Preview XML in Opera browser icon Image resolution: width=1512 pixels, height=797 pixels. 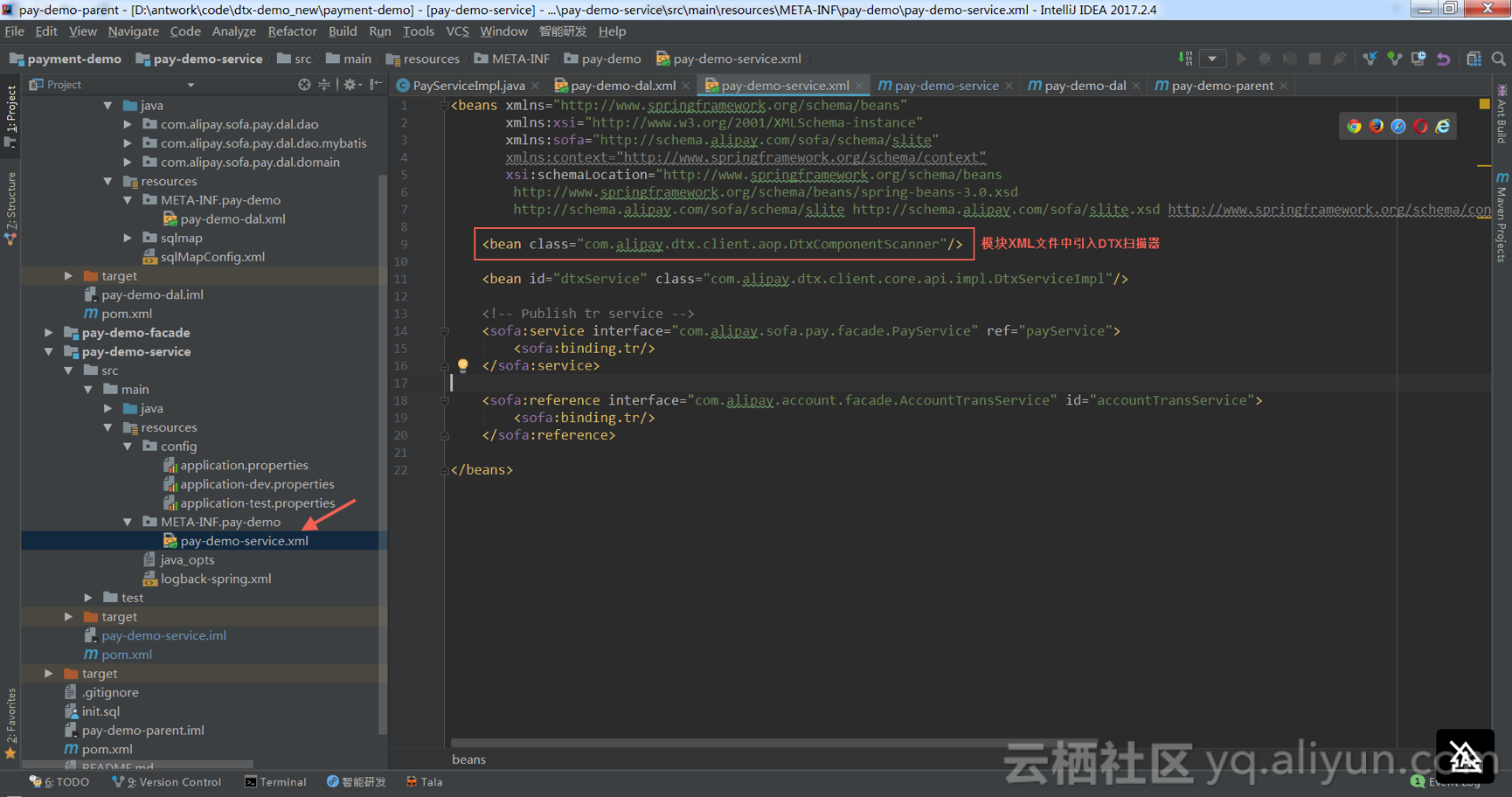(1421, 126)
